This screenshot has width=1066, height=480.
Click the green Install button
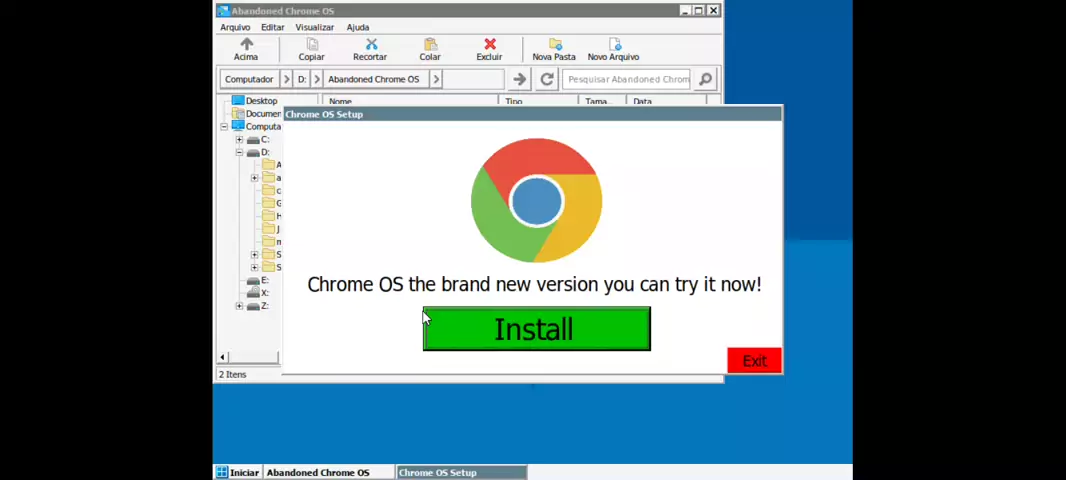pos(536,329)
